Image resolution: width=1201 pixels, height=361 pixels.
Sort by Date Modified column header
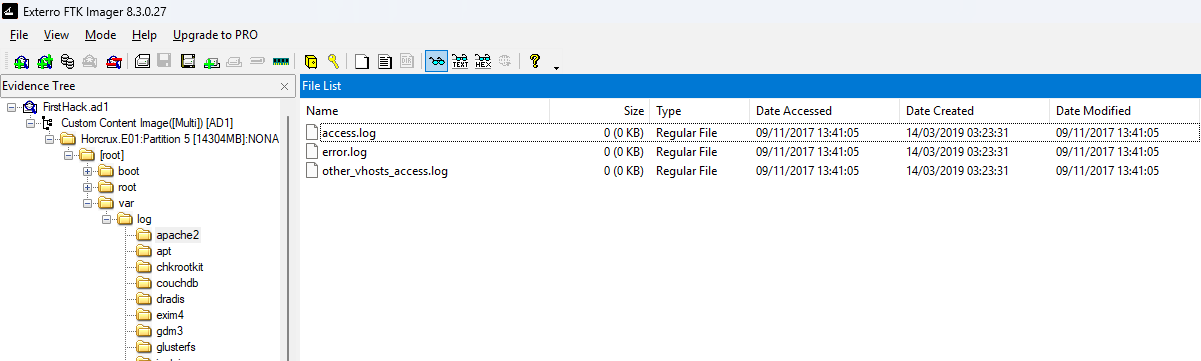1125,111
